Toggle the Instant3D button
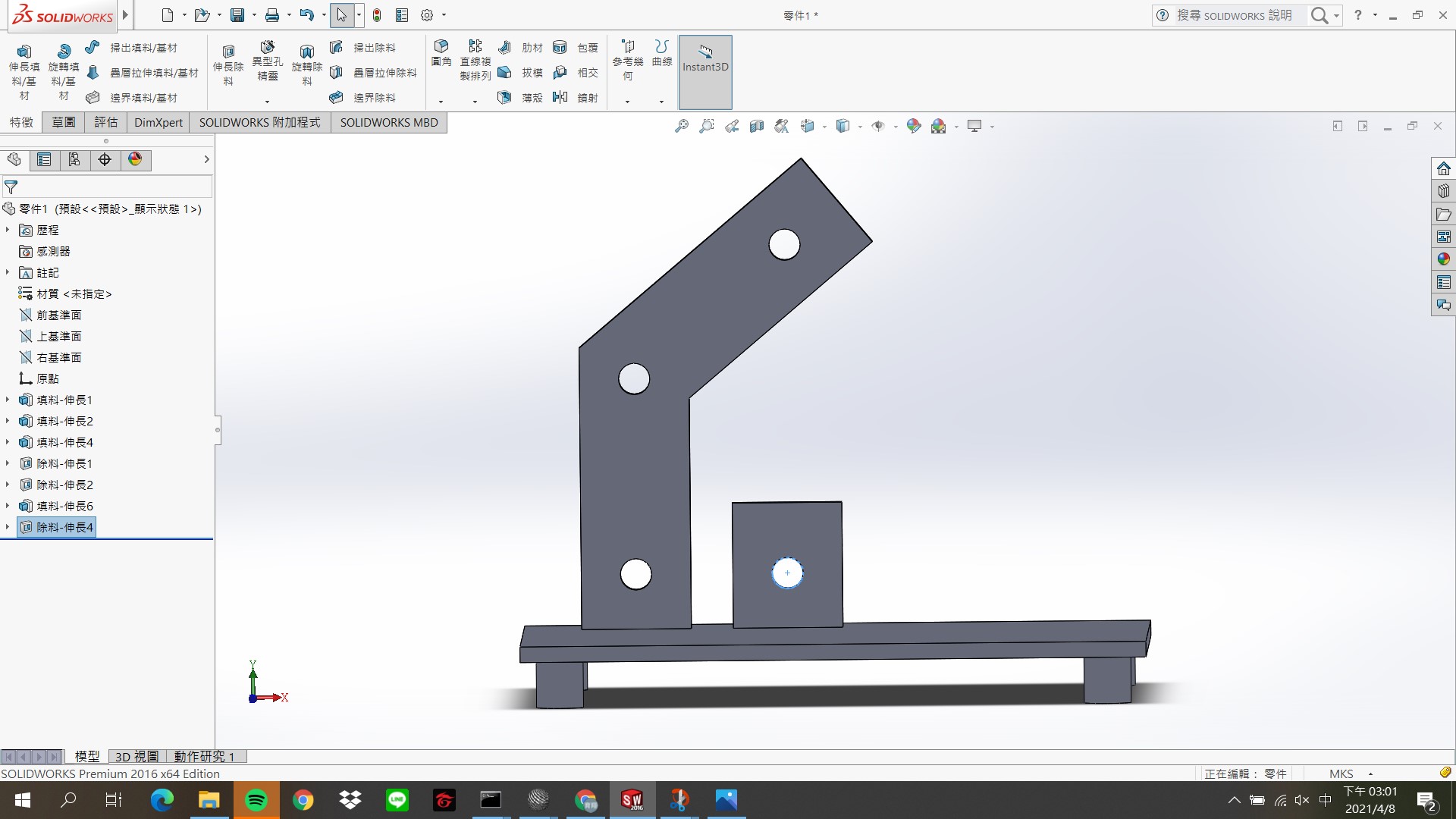This screenshot has width=1456, height=819. point(705,72)
